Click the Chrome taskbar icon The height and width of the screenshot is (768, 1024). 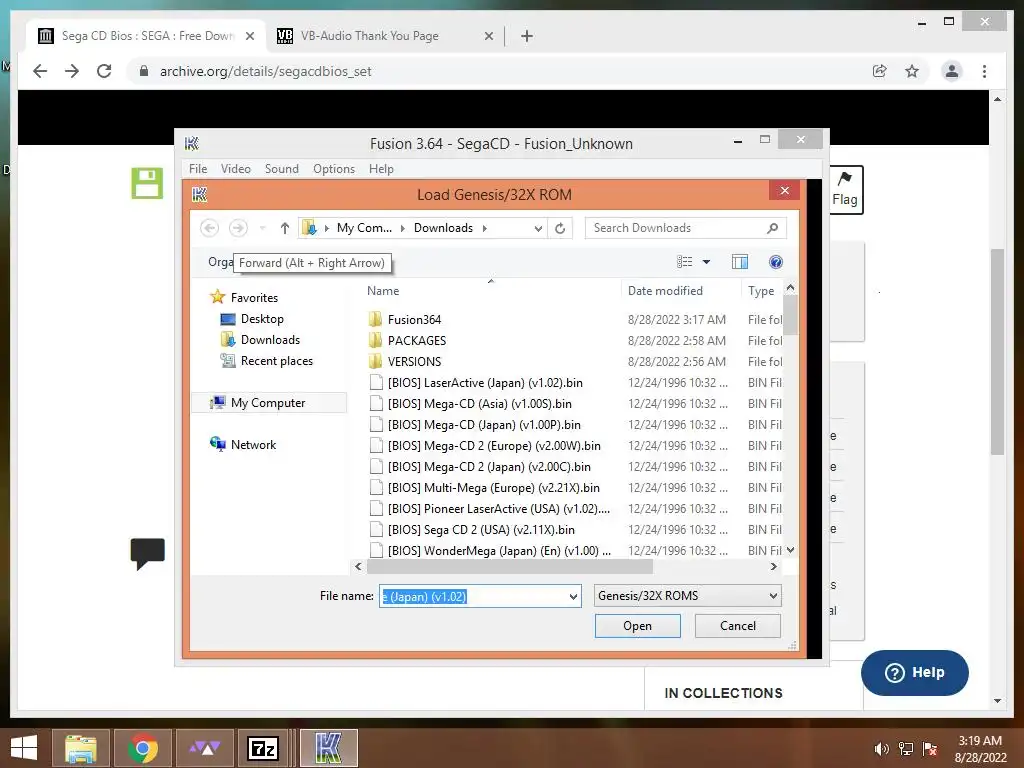coord(143,748)
